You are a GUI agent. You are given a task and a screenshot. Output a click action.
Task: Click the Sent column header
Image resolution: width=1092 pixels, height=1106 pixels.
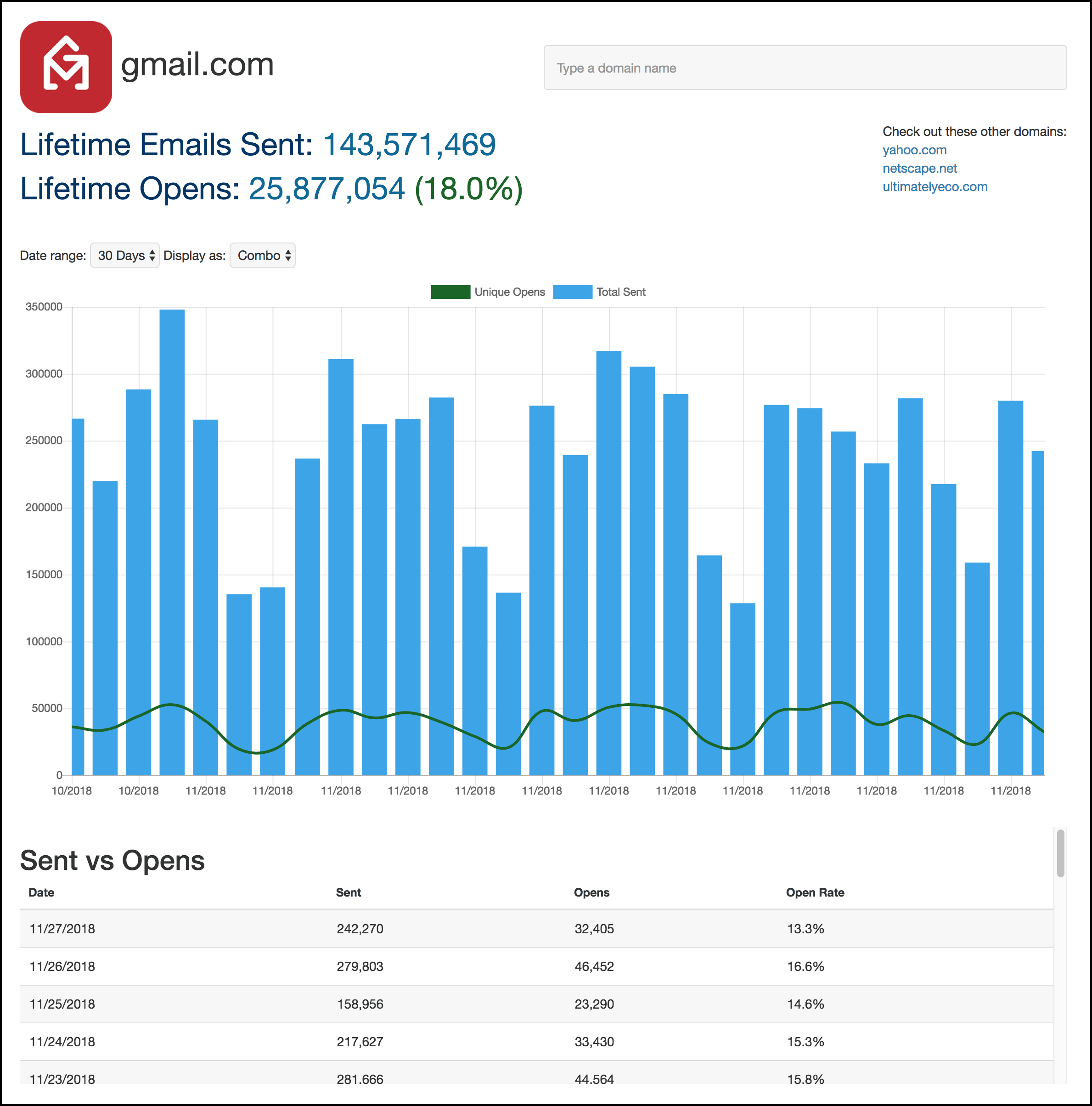348,892
